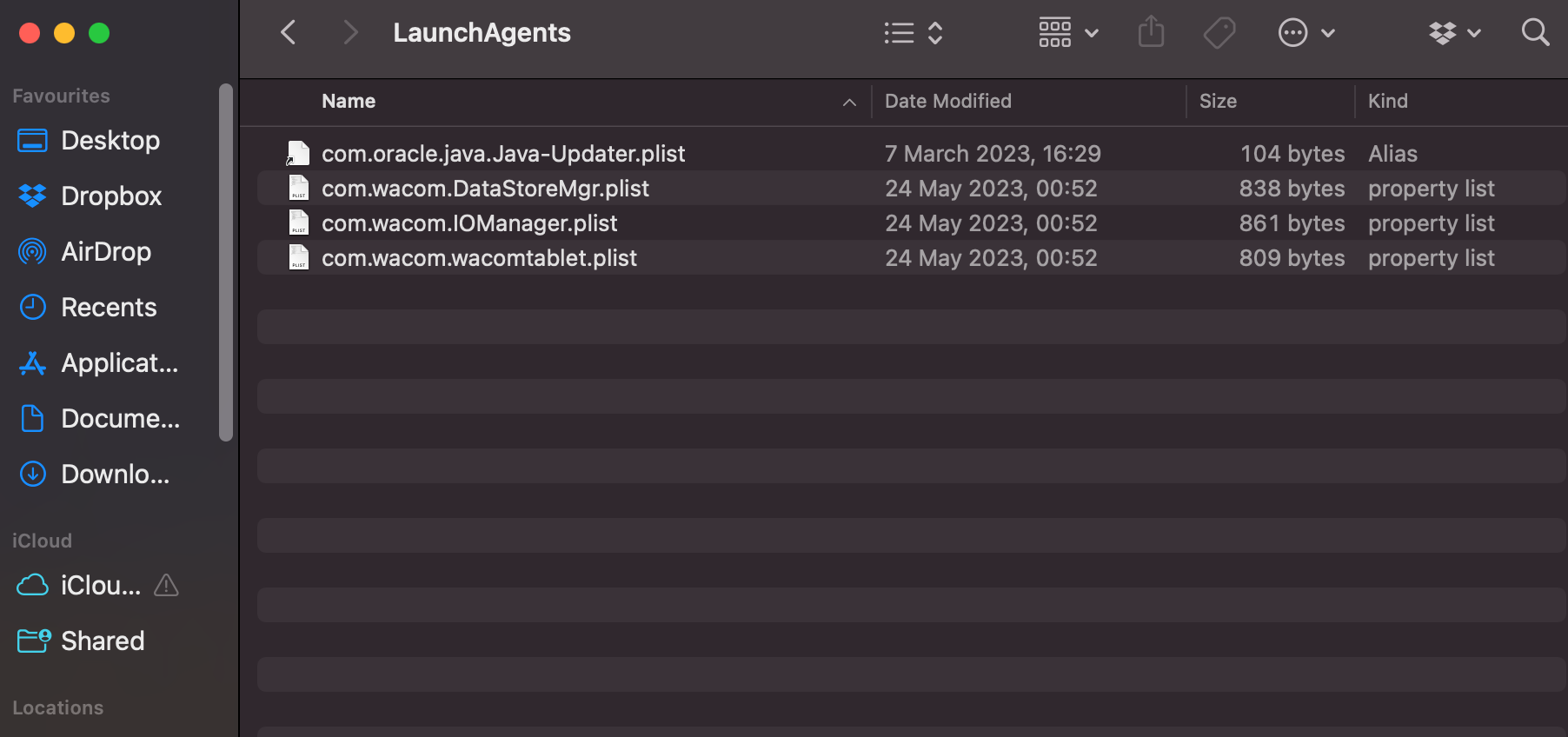
Task: Click the forward navigation arrow
Action: click(350, 33)
